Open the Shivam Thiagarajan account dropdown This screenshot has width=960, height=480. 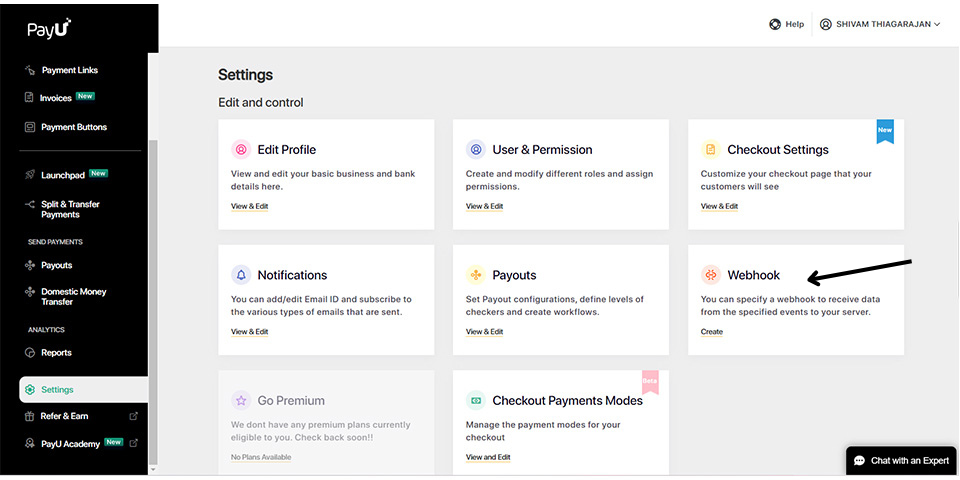[880, 24]
